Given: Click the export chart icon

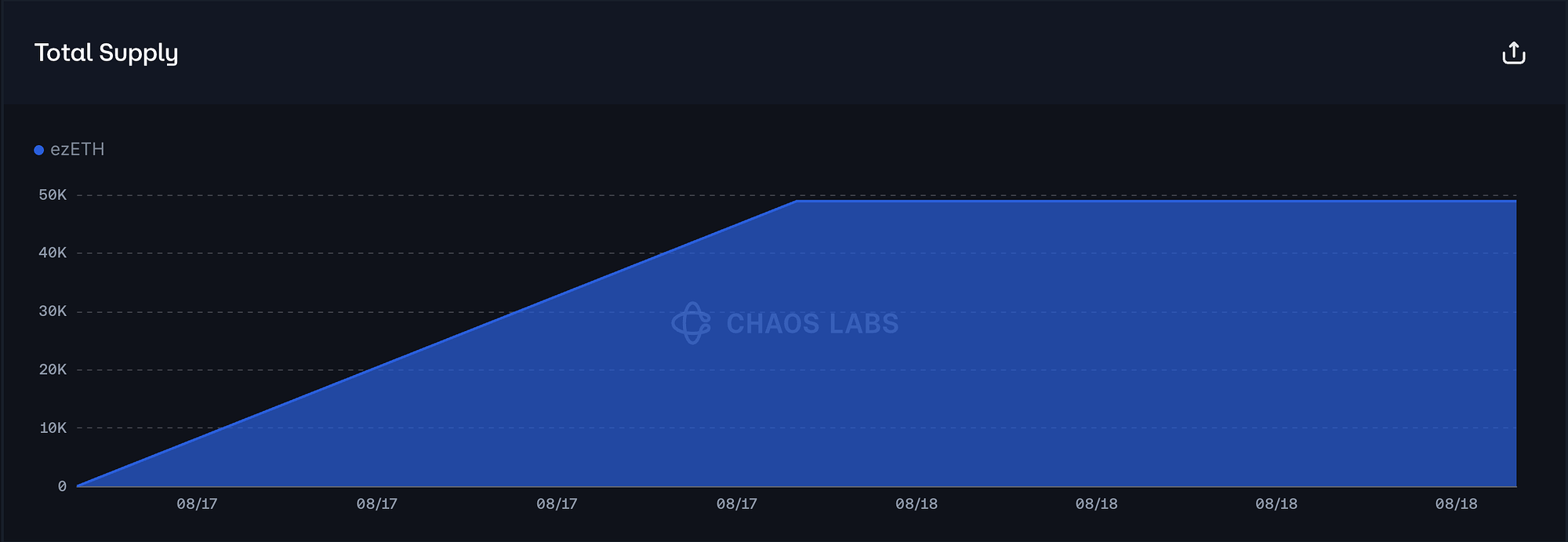Looking at the screenshot, I should pos(1513,53).
